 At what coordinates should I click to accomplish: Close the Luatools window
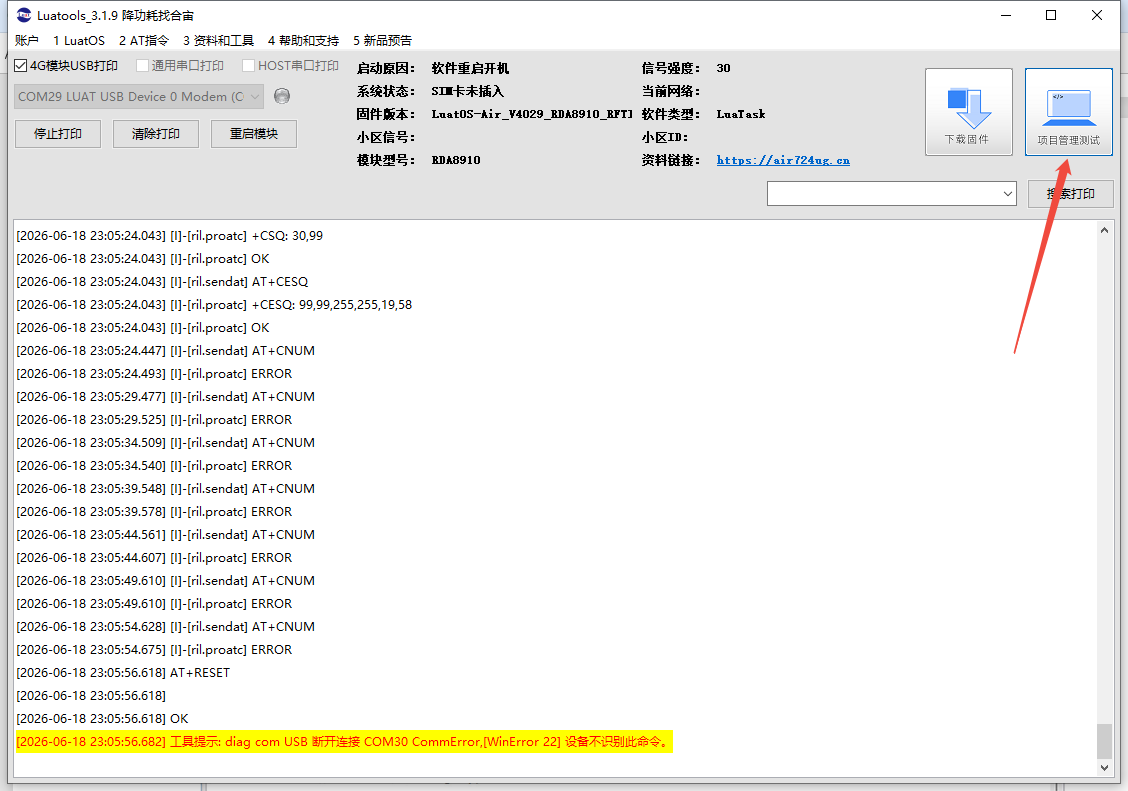1096,15
